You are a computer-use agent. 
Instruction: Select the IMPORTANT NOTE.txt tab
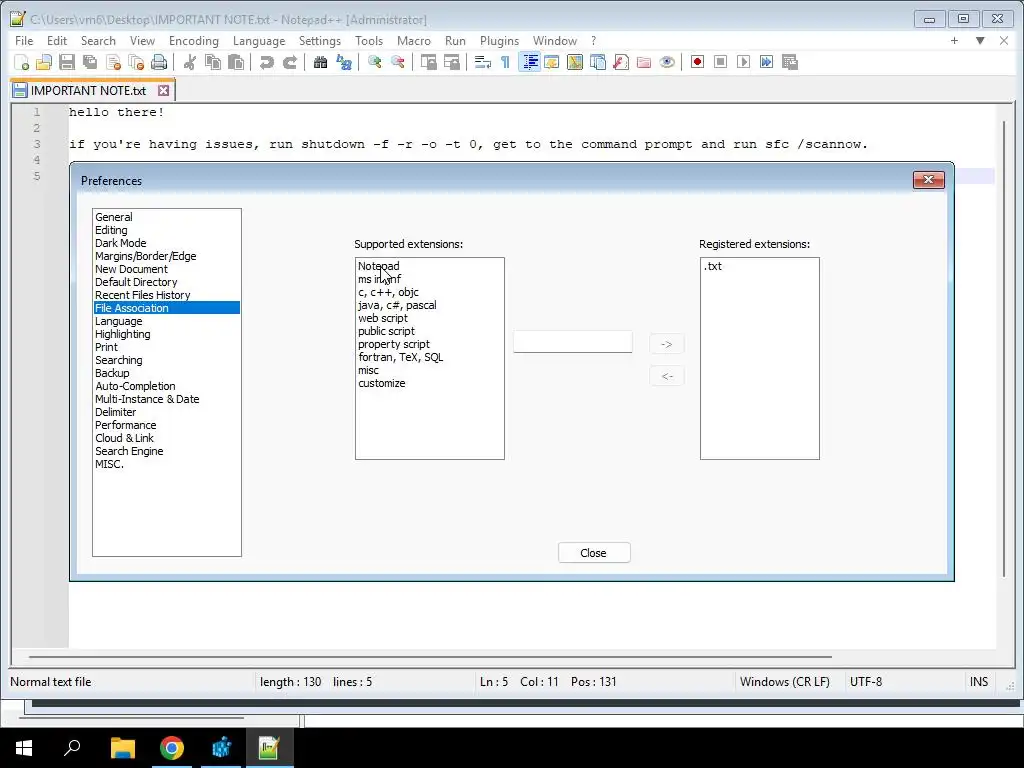[x=88, y=90]
